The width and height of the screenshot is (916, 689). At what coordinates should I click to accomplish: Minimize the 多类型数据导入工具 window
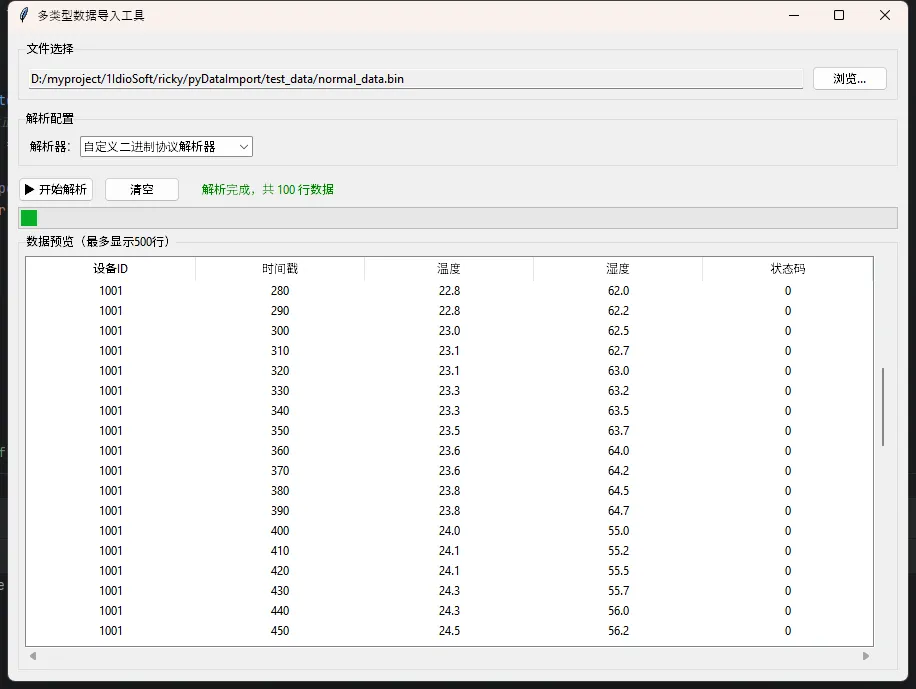coord(793,15)
